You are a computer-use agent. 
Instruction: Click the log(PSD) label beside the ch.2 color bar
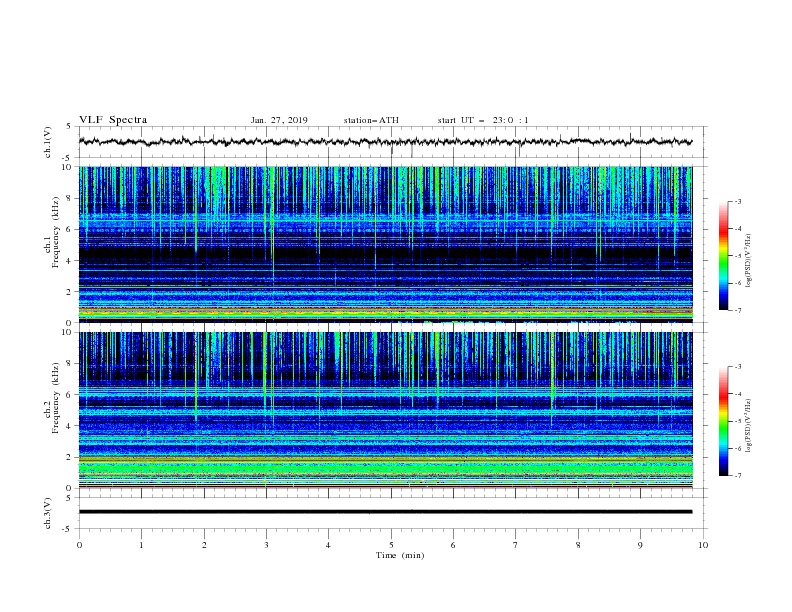(x=749, y=426)
